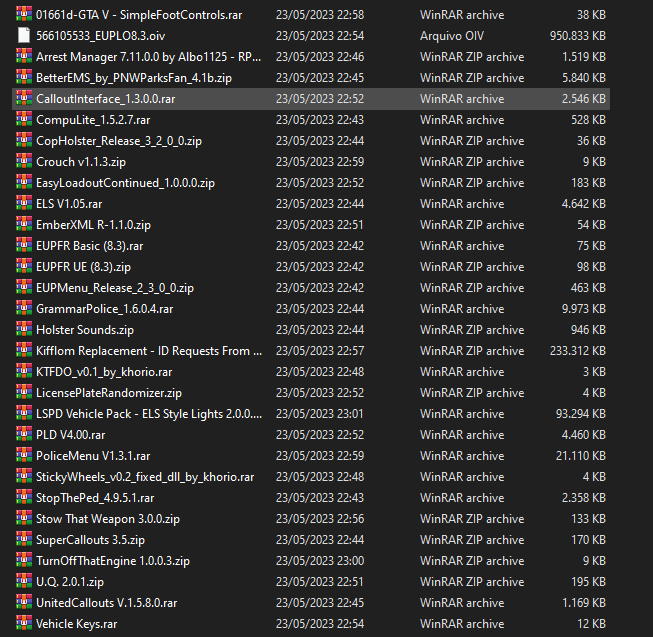
Task: Select file name Holster Sounds.zip
Action: coord(85,330)
